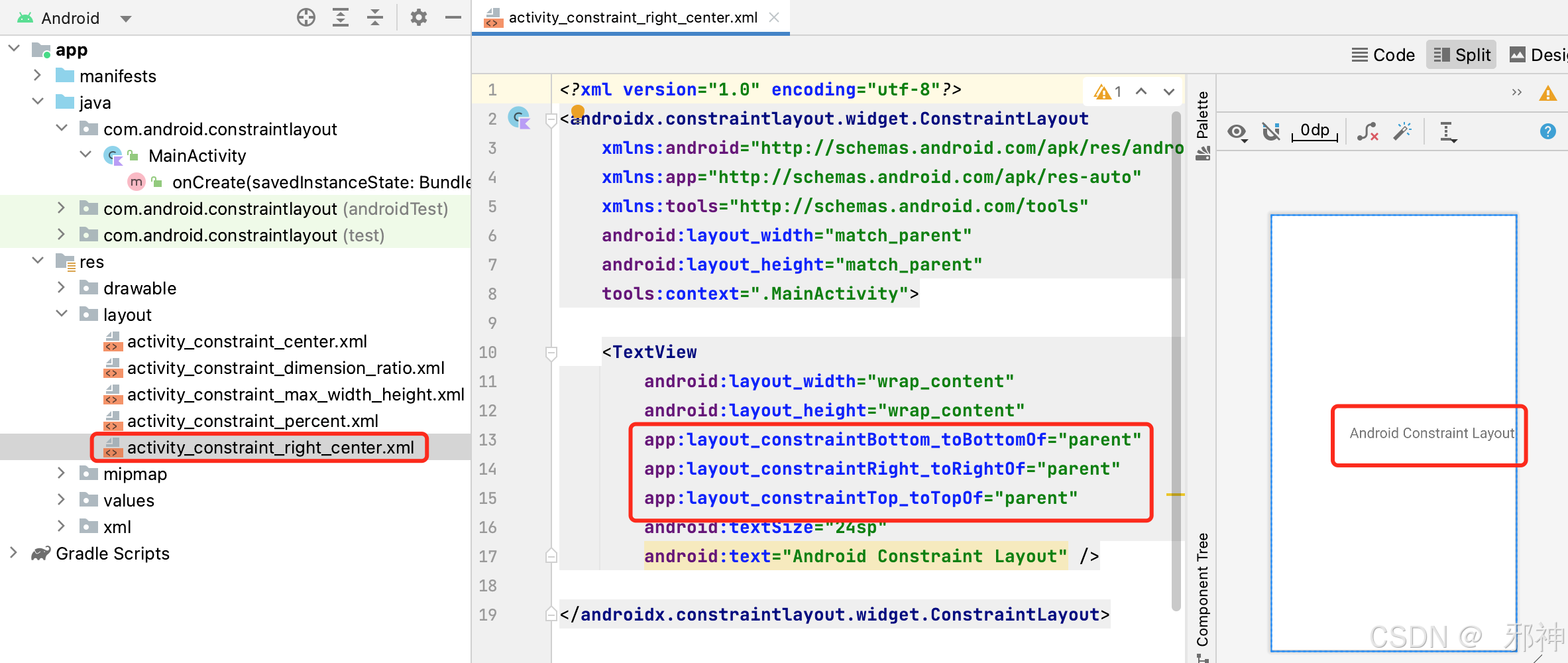The height and width of the screenshot is (663, 1568).
Task: Open design help question mark
Action: coord(1547,131)
